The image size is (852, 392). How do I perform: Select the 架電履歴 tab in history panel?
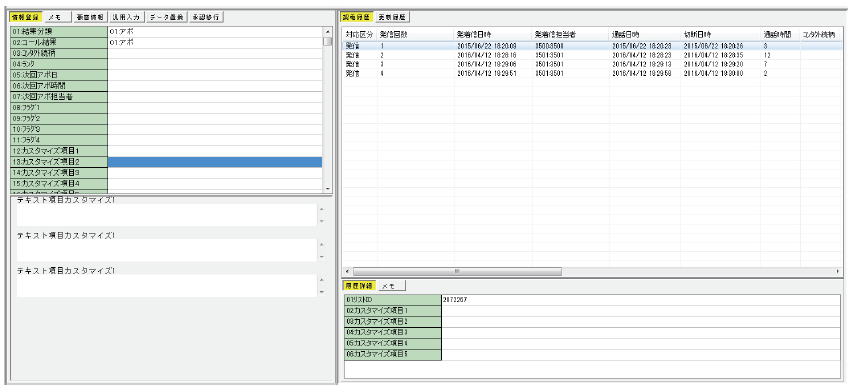click(357, 17)
